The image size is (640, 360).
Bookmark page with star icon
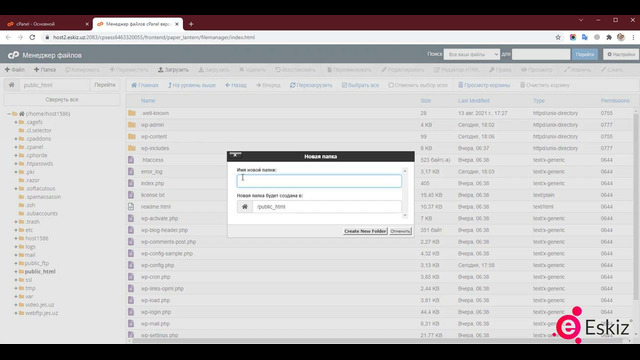pyautogui.click(x=558, y=37)
